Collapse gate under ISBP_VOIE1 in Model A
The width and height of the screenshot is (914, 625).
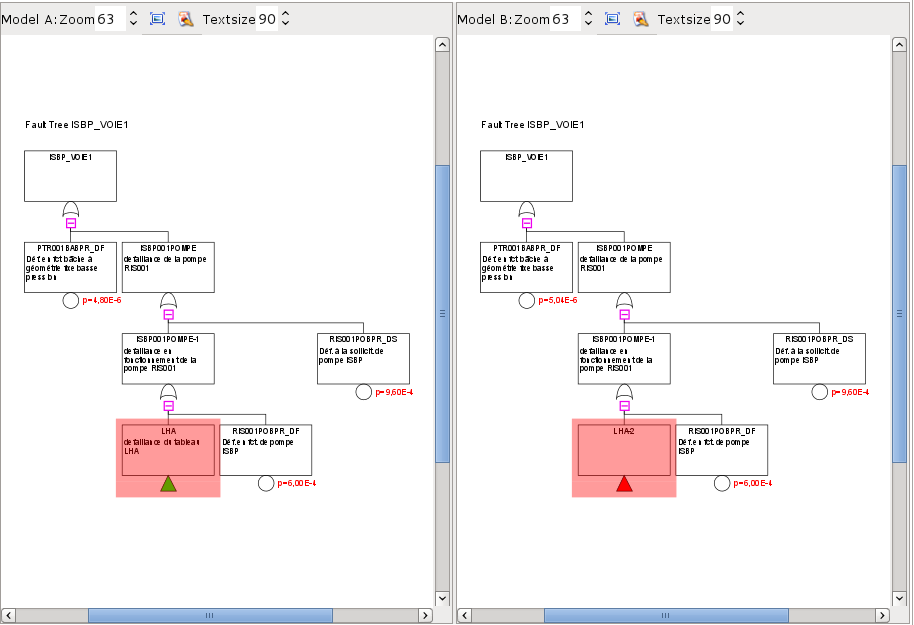(71, 223)
